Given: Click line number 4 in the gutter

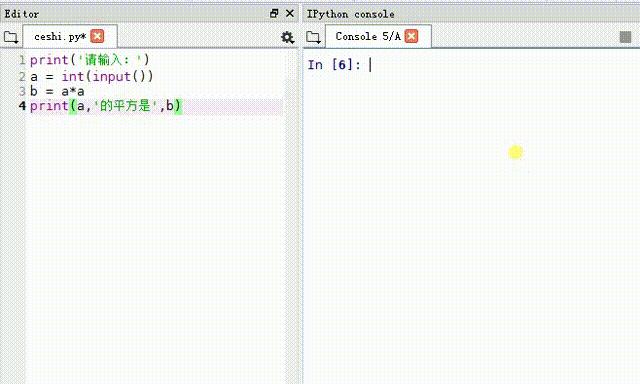Looking at the screenshot, I should click(22, 106).
